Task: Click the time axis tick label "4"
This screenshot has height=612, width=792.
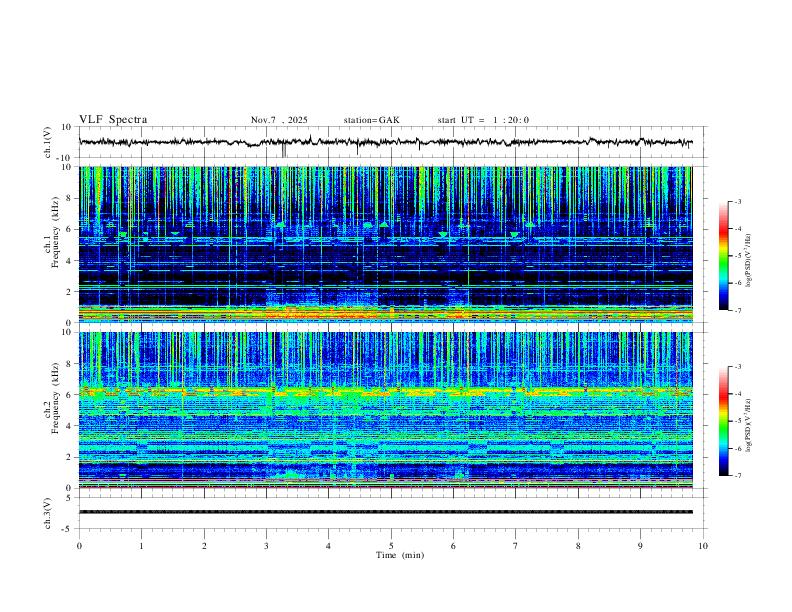Action: pyautogui.click(x=329, y=546)
